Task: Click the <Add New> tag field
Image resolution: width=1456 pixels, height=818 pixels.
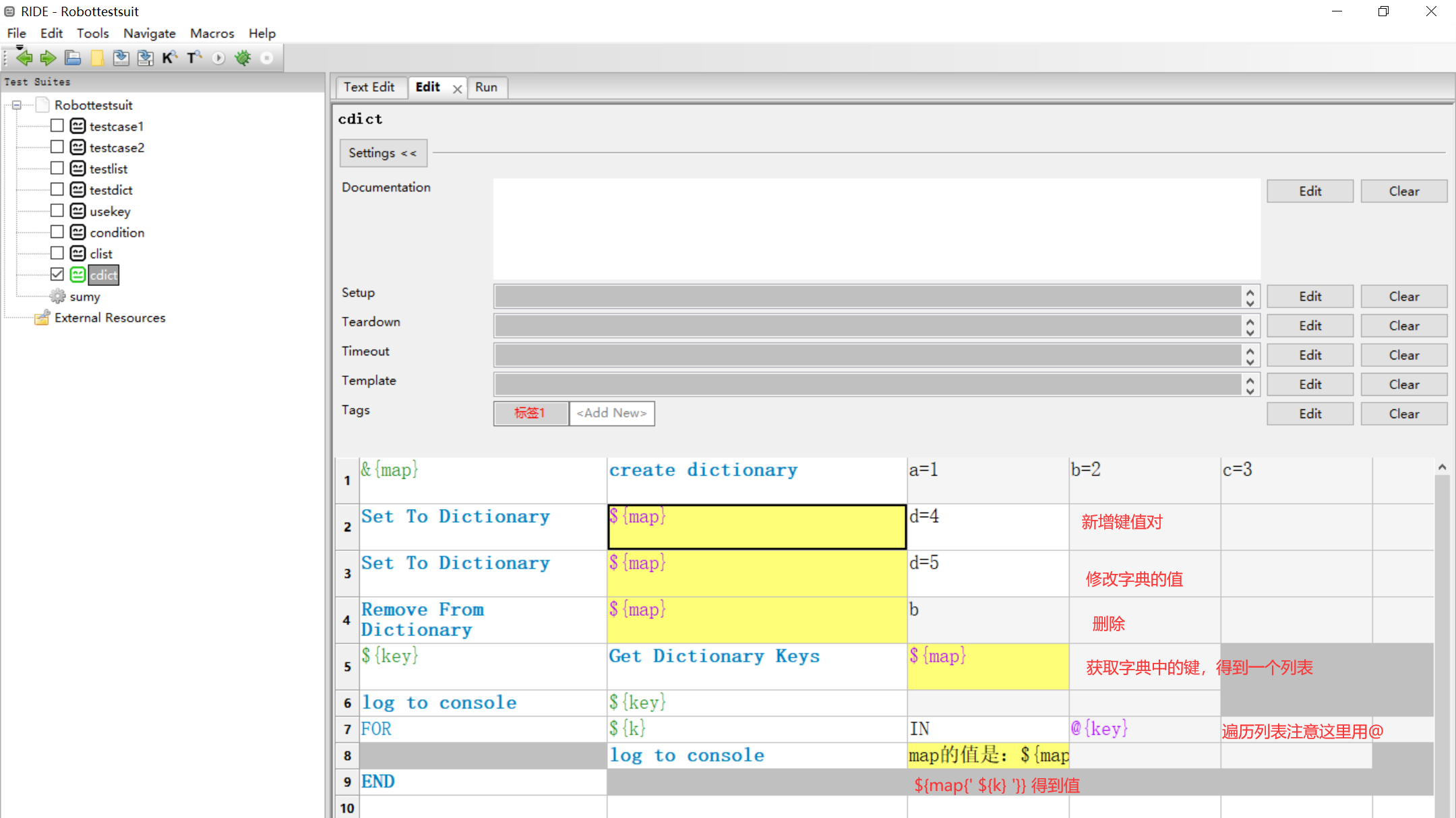Action: tap(611, 413)
